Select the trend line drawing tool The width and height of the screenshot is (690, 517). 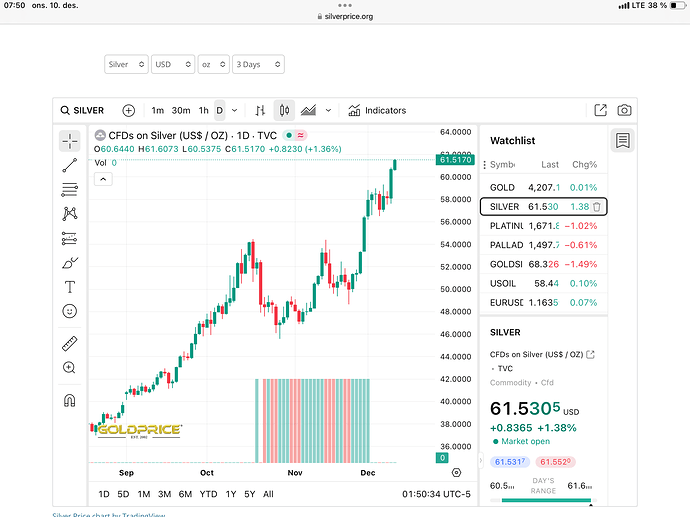69,165
